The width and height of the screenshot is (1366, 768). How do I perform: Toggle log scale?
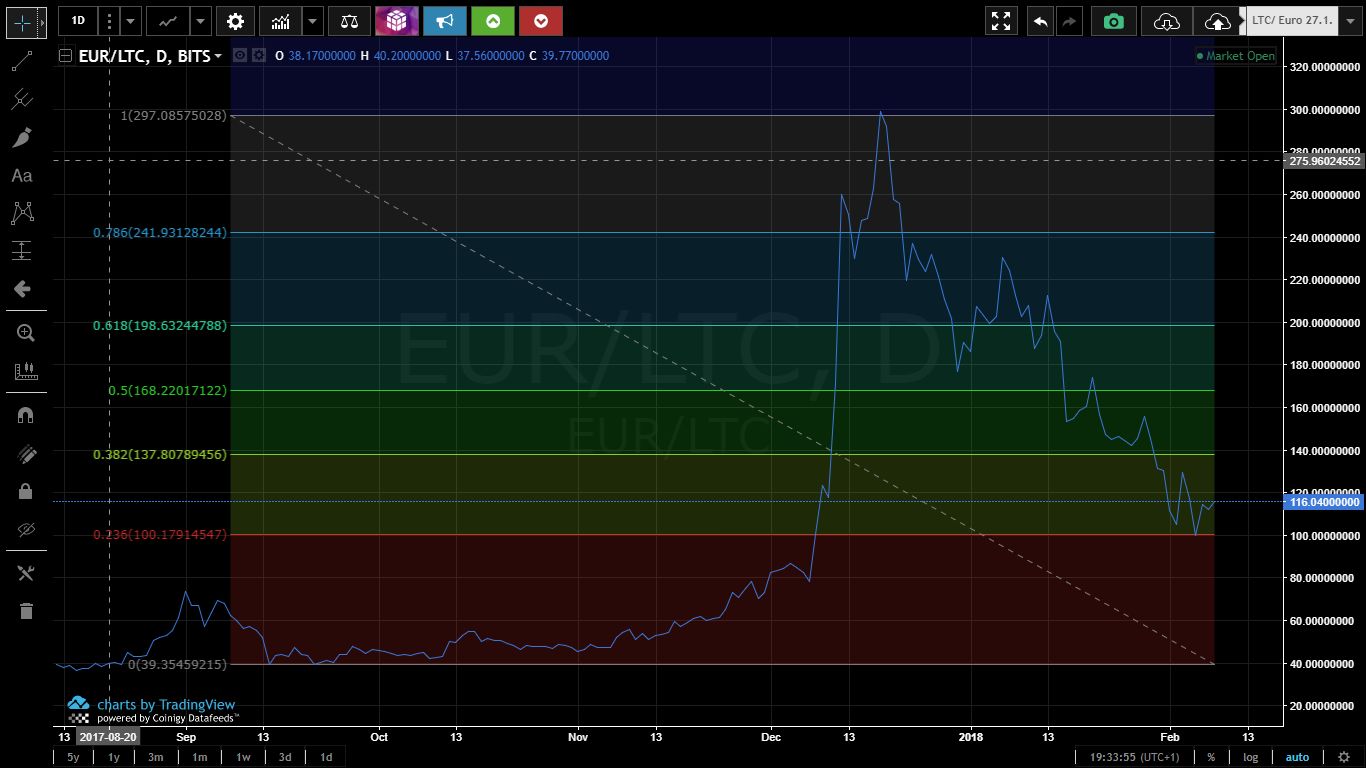(1251, 757)
